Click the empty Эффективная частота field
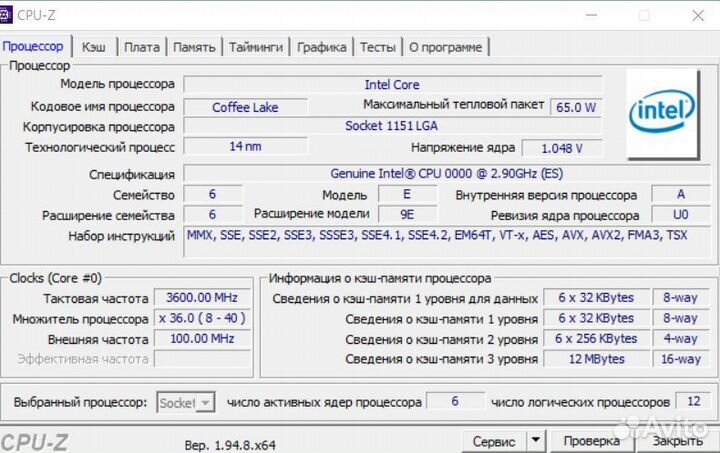This screenshot has width=720, height=453. coord(202,359)
